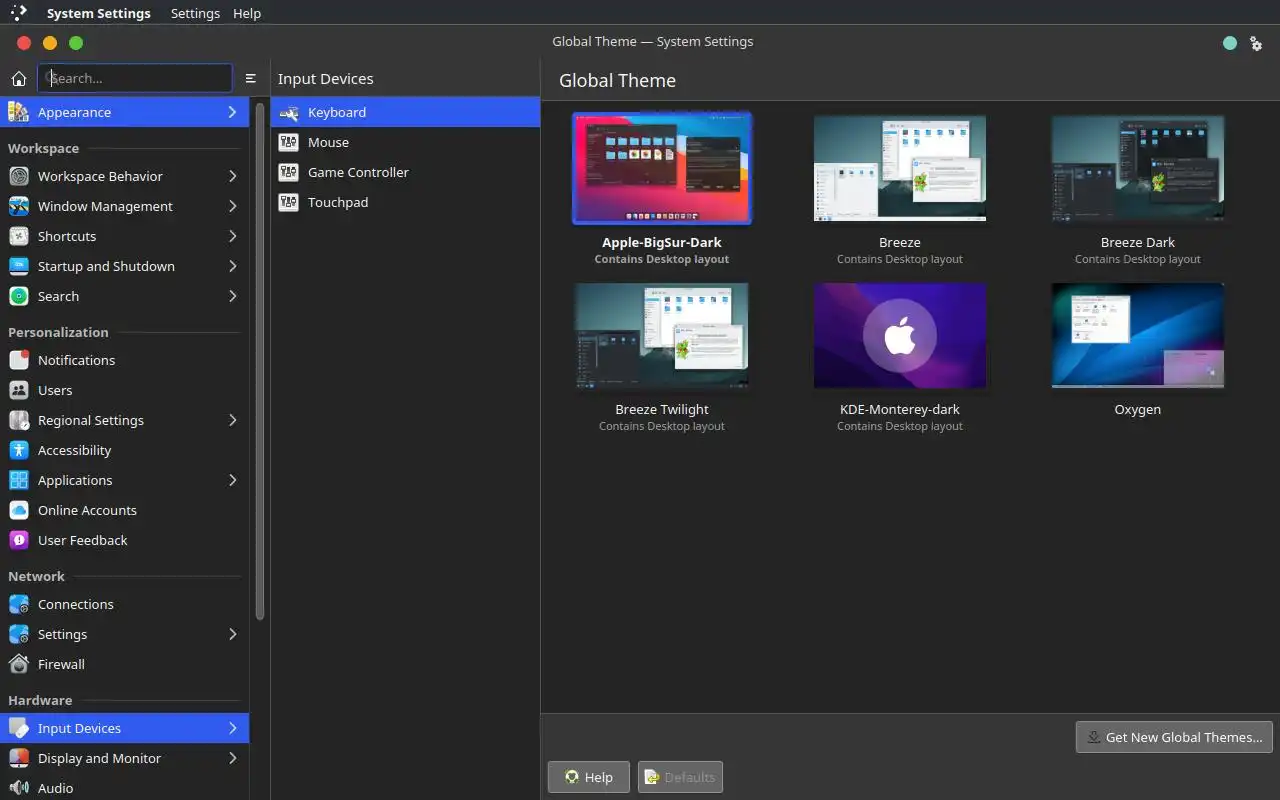Click the sidebar vertical scrollbar

pos(260,360)
